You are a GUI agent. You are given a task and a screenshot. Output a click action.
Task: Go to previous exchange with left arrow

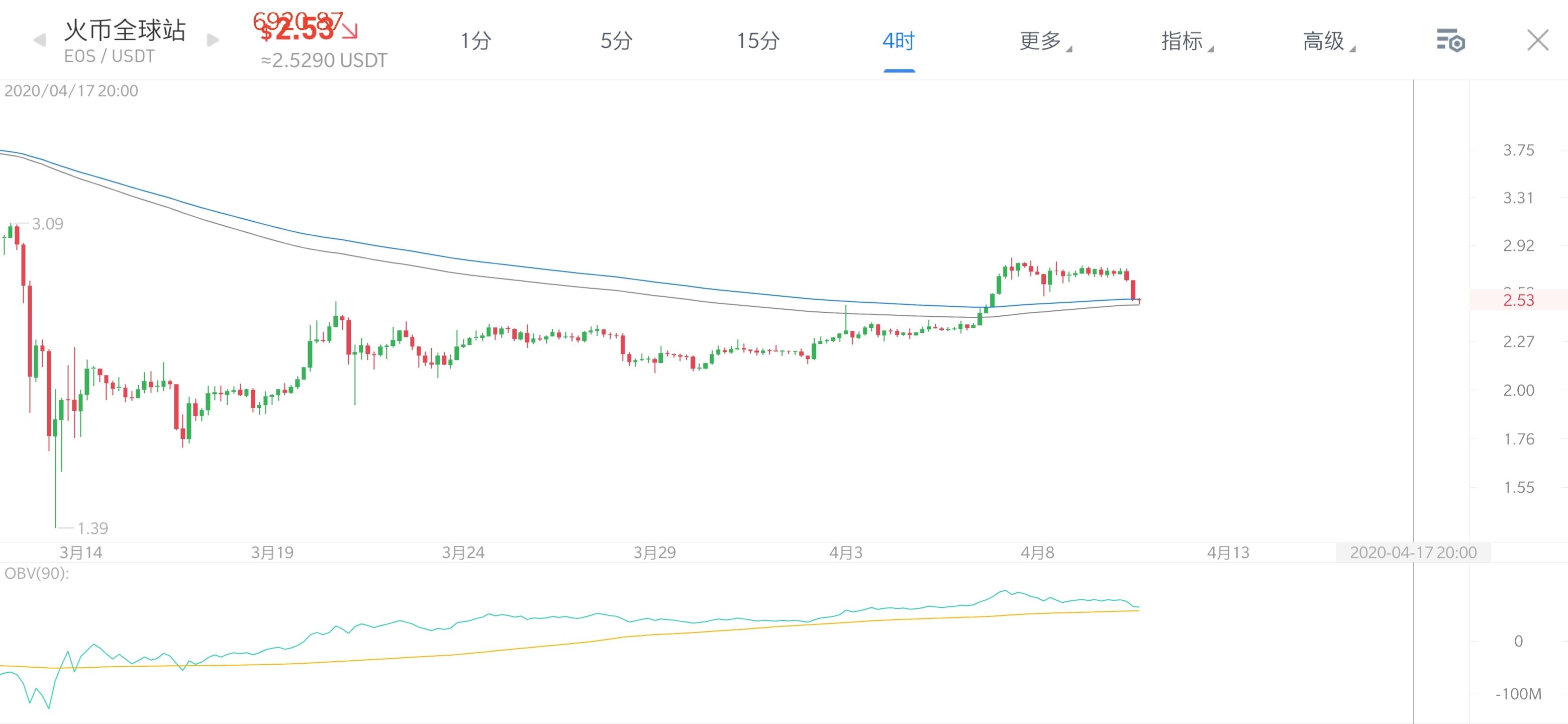pos(40,40)
